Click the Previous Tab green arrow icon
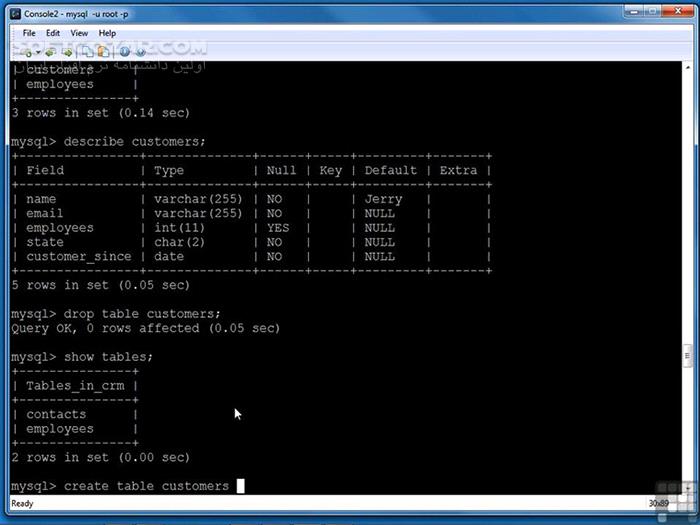Screen dimensions: 700x525 coord(50,52)
